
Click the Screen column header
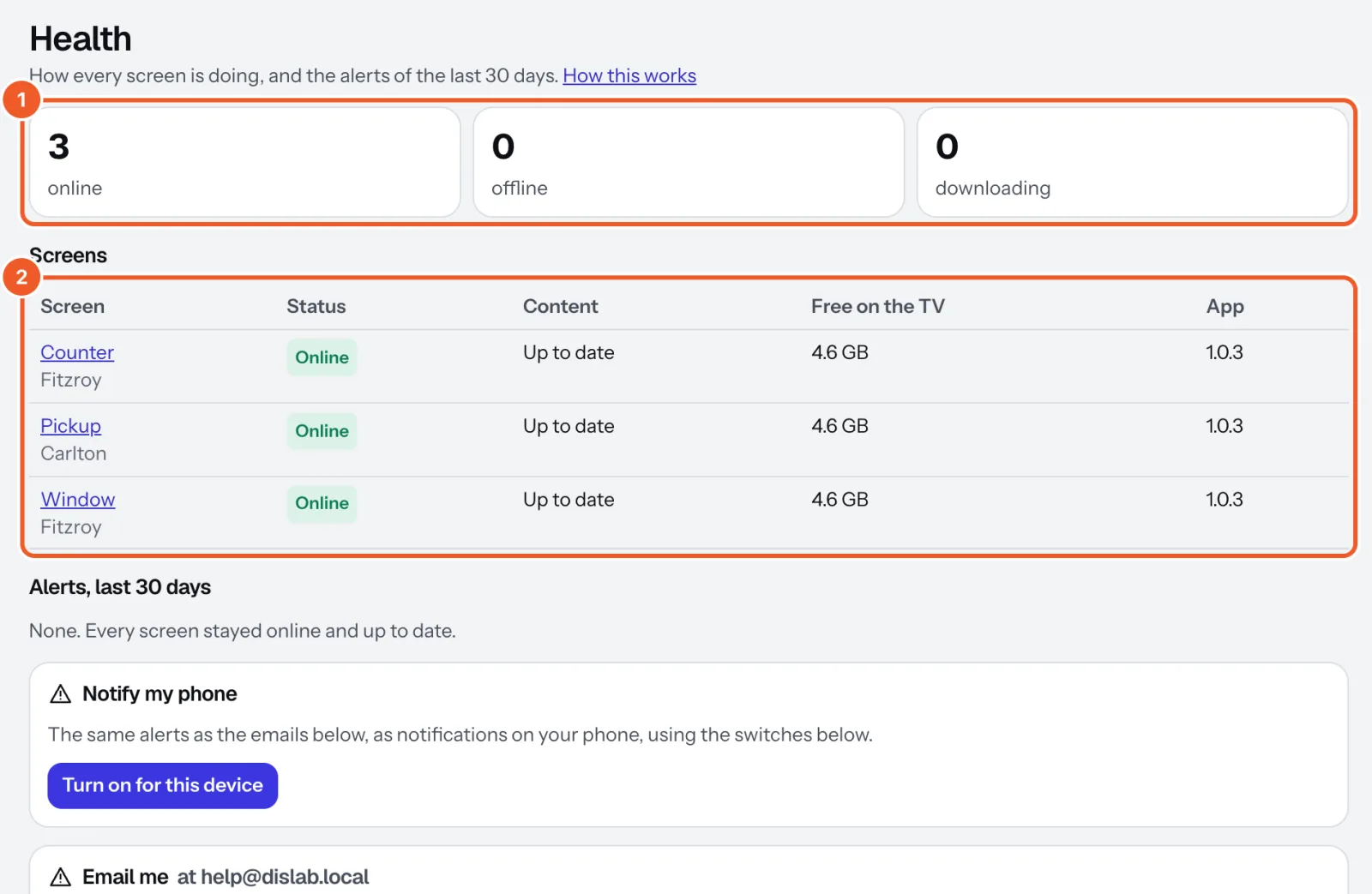click(72, 306)
